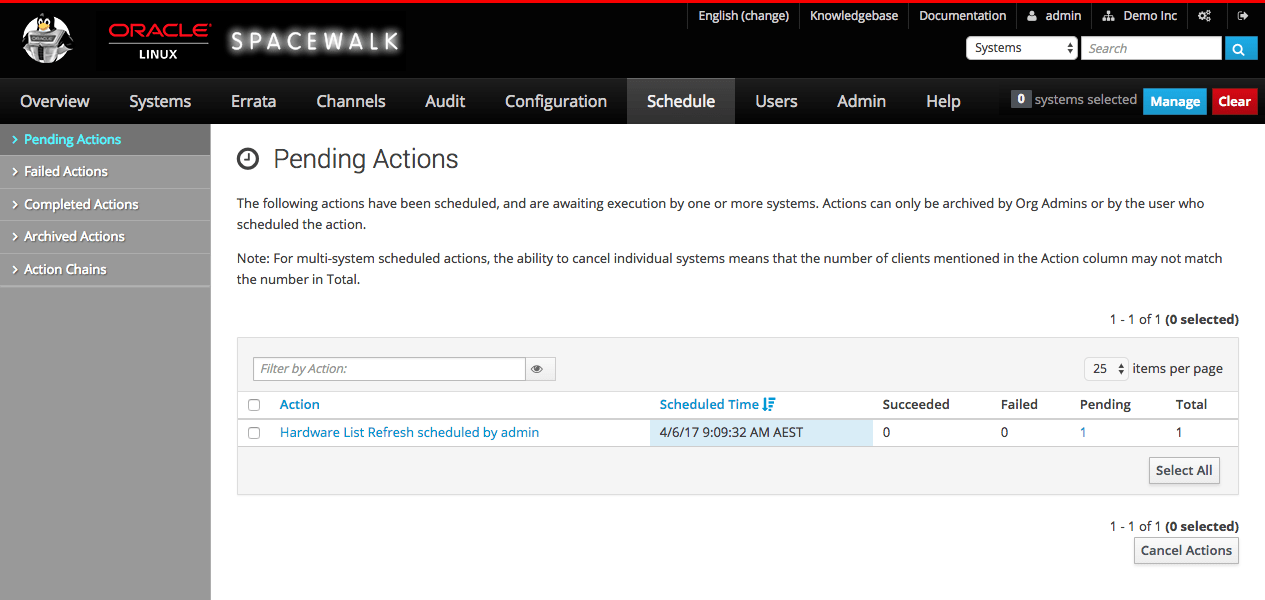Expand Pending Actions sidebar item
This screenshot has height=600, width=1265.
coord(105,139)
